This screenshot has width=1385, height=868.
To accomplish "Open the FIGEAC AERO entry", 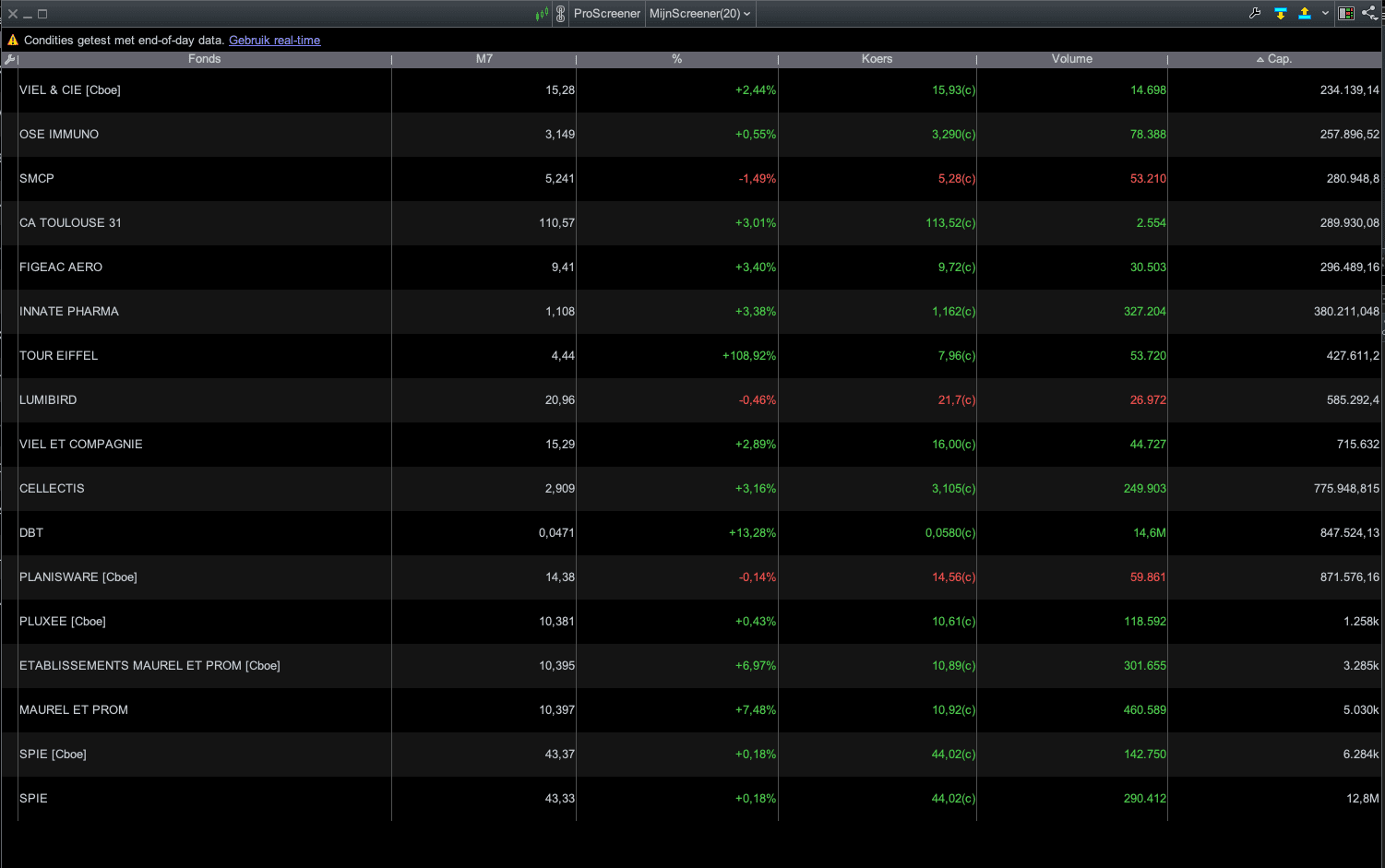I will 61,268.
